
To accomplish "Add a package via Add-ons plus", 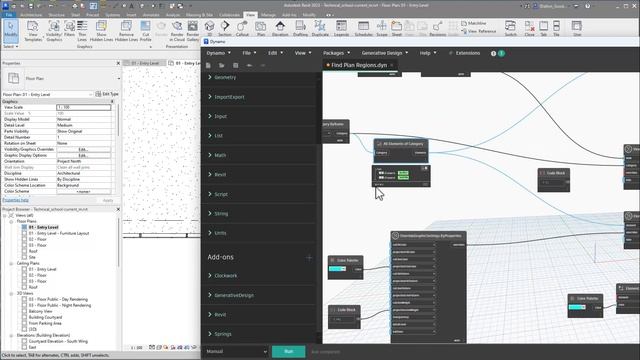I will click(309, 258).
